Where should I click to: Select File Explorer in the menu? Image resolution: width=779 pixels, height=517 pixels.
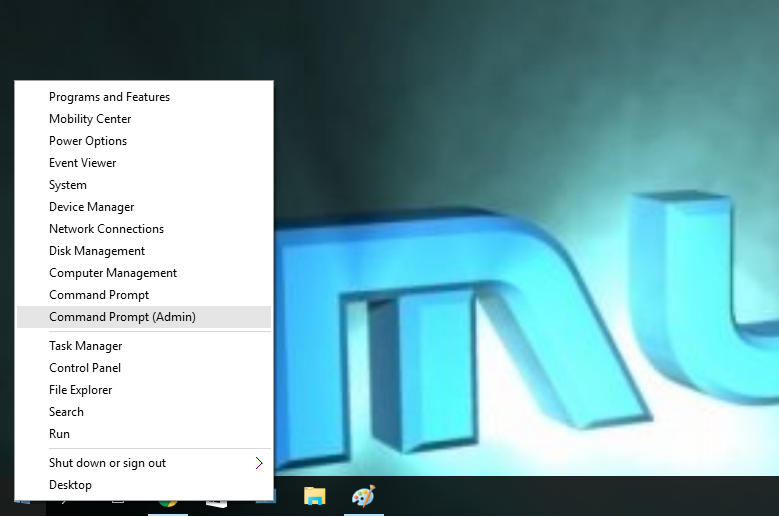[80, 390]
